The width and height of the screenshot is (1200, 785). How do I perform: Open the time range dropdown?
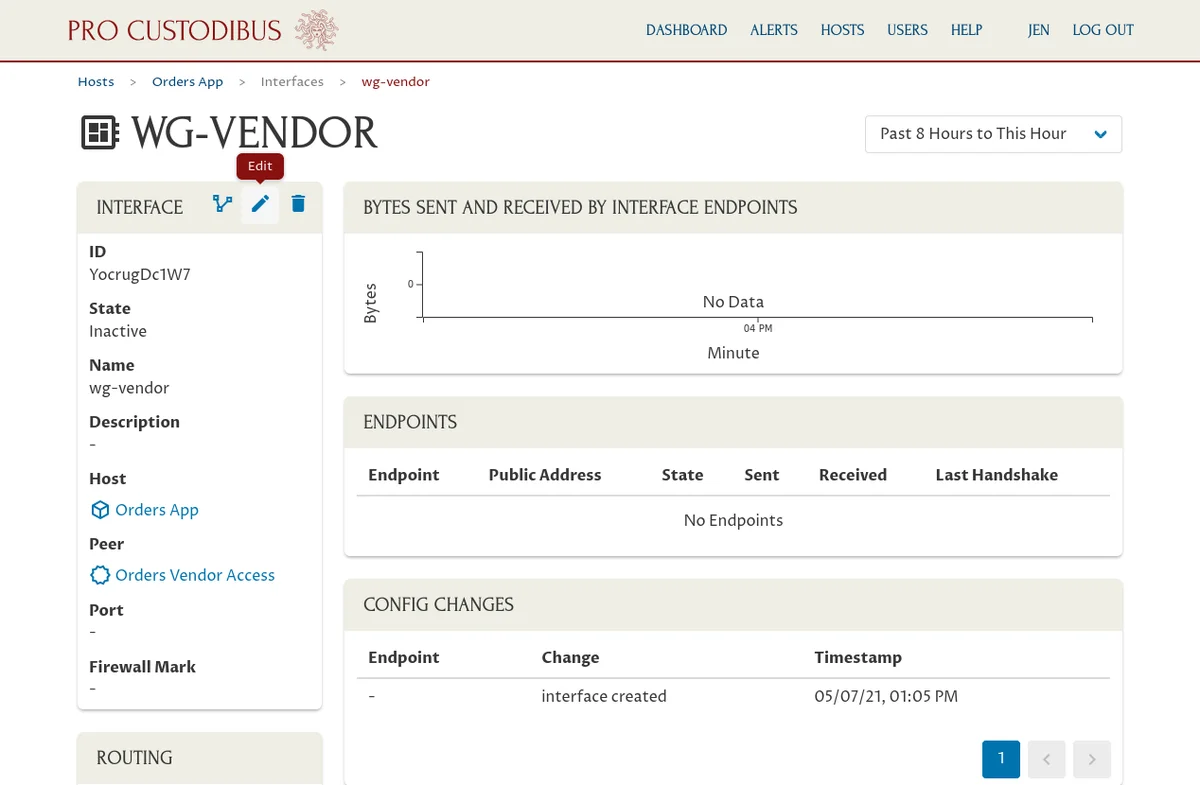click(x=992, y=134)
